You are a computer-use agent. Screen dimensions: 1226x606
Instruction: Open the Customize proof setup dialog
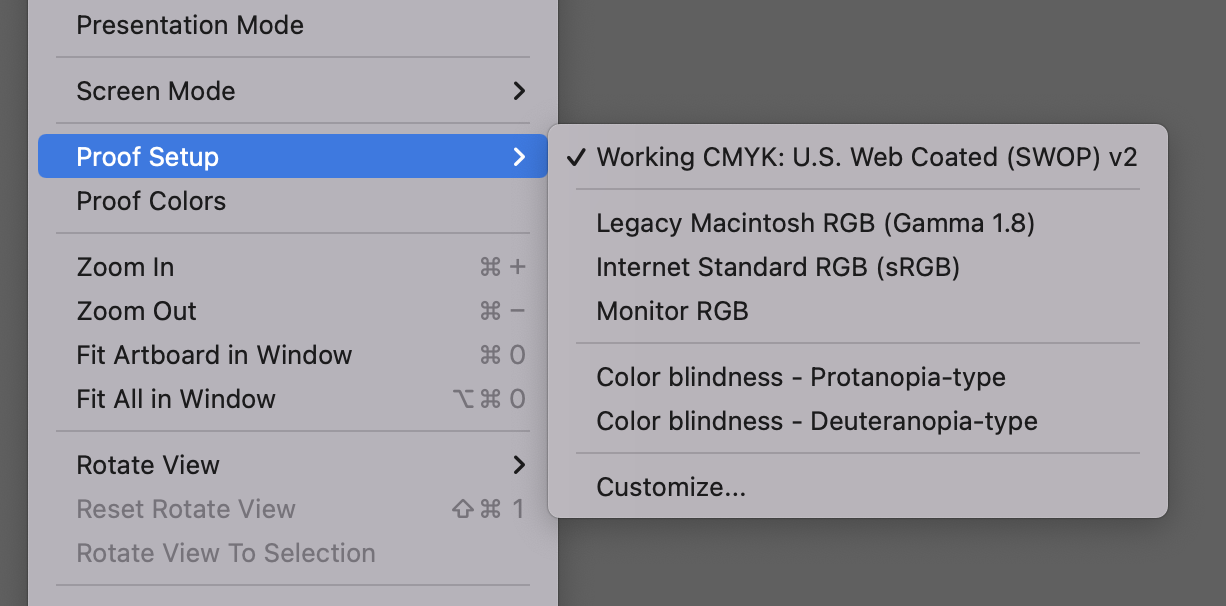[671, 487]
